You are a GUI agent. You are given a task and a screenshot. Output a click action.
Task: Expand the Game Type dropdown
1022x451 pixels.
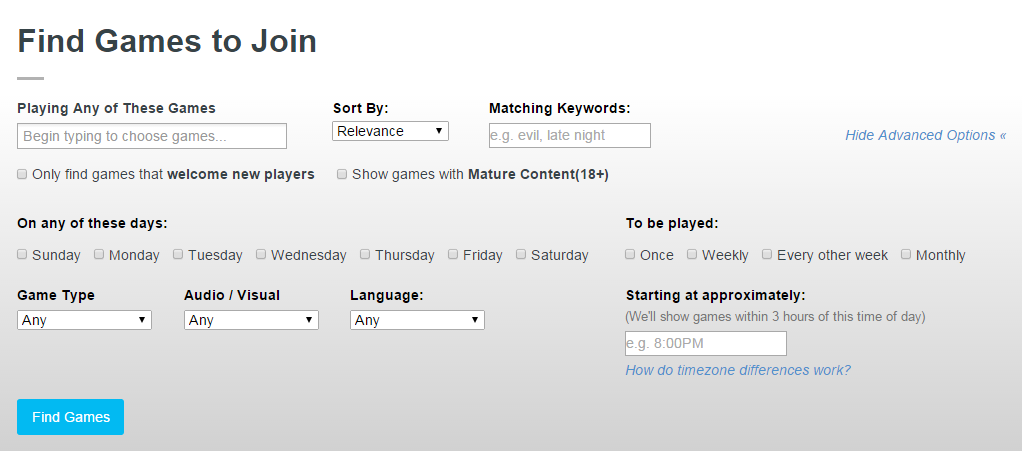coord(85,320)
